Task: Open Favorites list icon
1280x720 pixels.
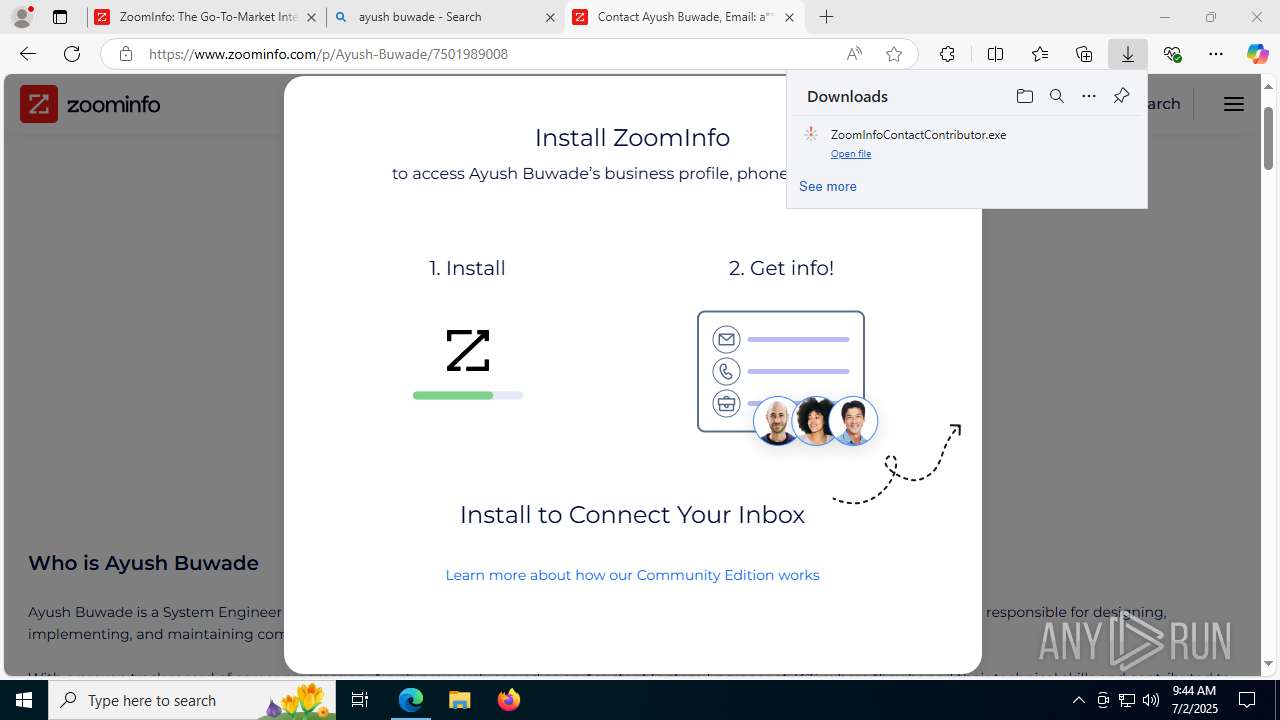Action: tap(1040, 54)
